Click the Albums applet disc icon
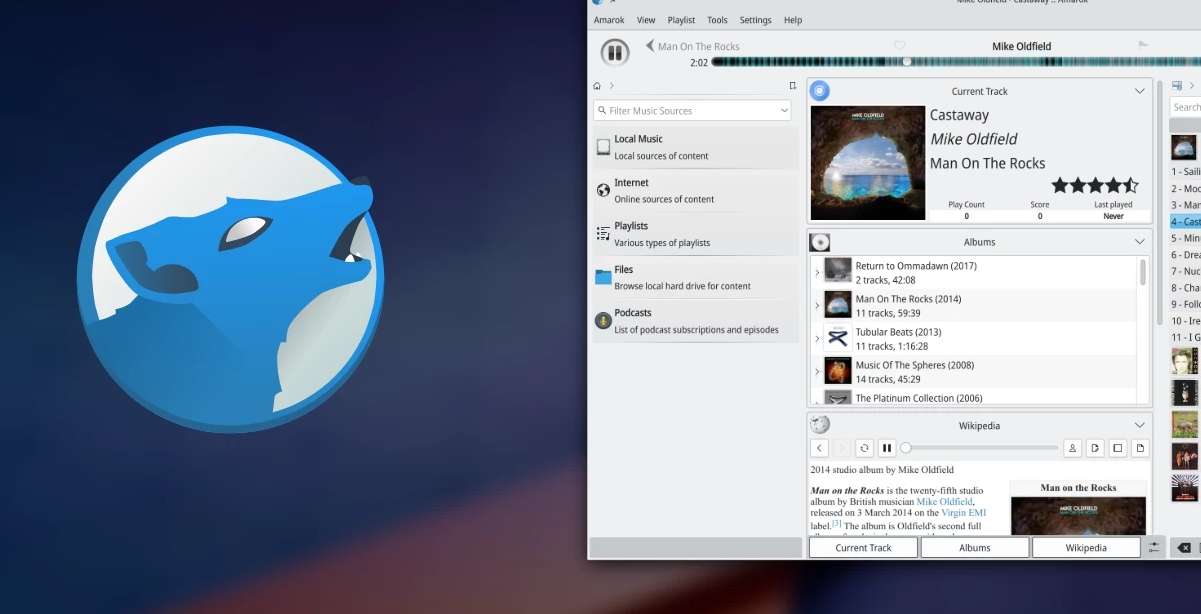1201x614 pixels. tap(820, 242)
